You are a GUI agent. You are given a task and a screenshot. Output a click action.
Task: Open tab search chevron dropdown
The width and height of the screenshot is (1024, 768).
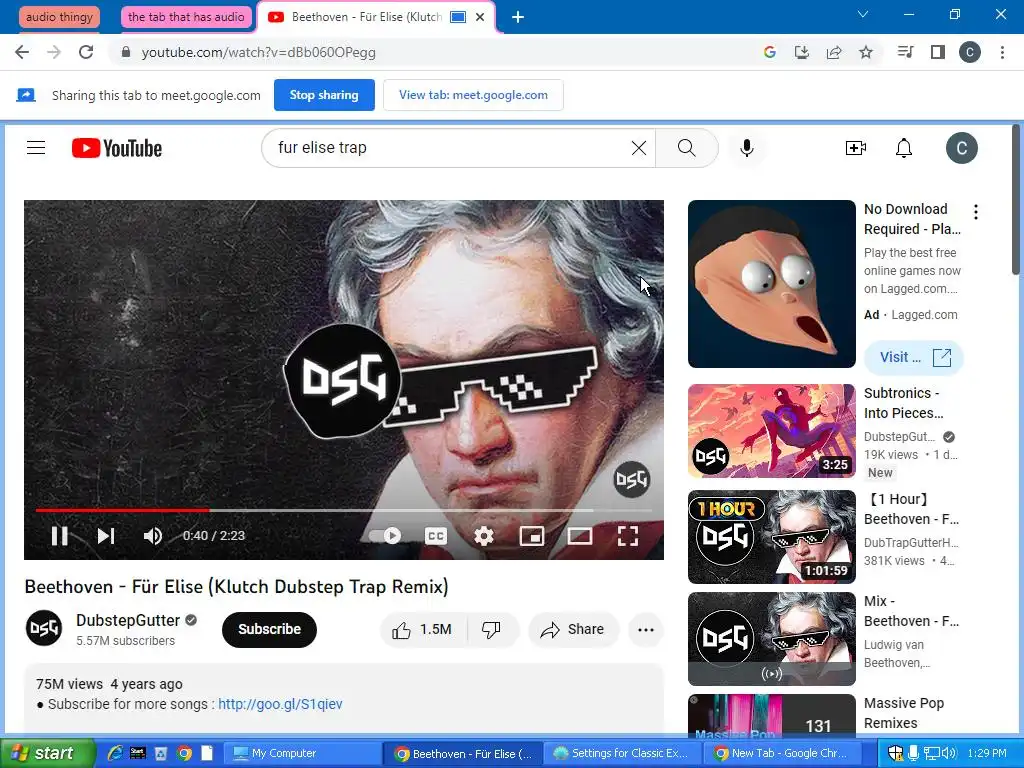863,14
